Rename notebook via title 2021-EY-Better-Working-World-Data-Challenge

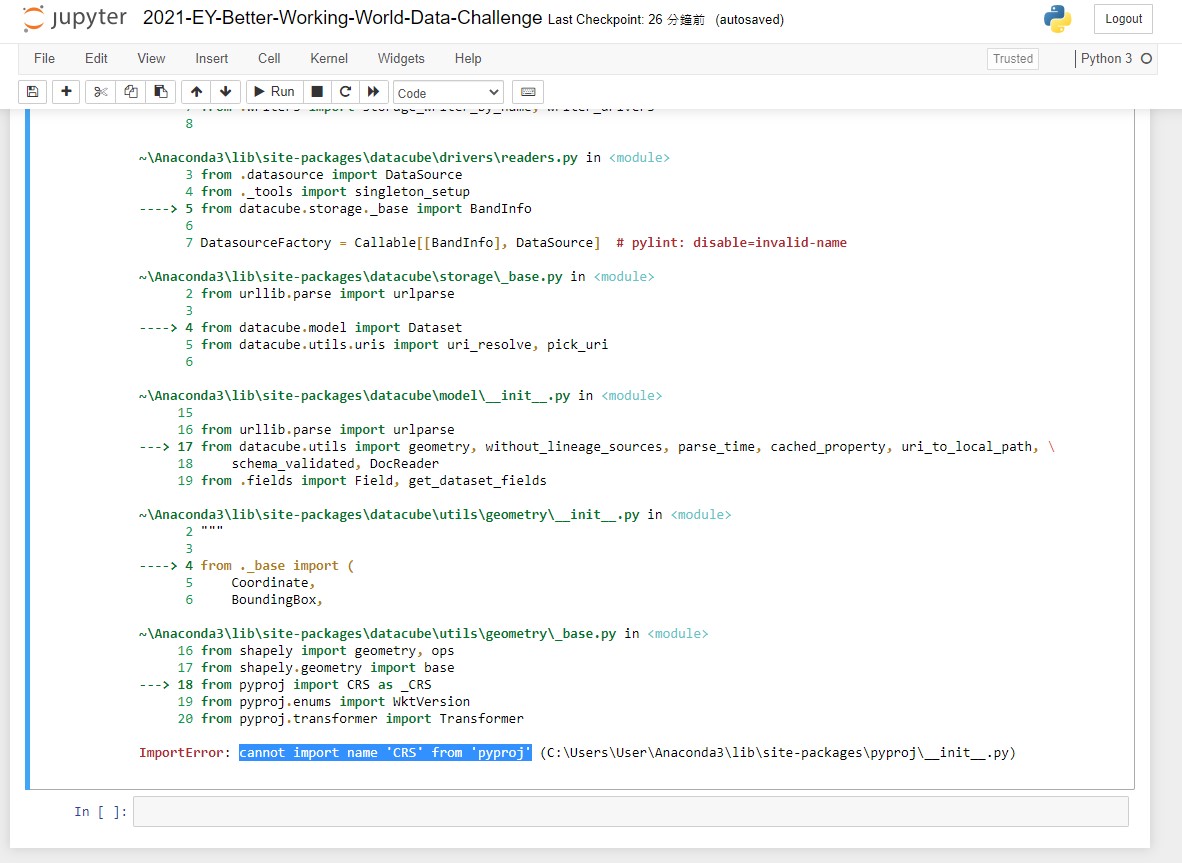coord(342,18)
